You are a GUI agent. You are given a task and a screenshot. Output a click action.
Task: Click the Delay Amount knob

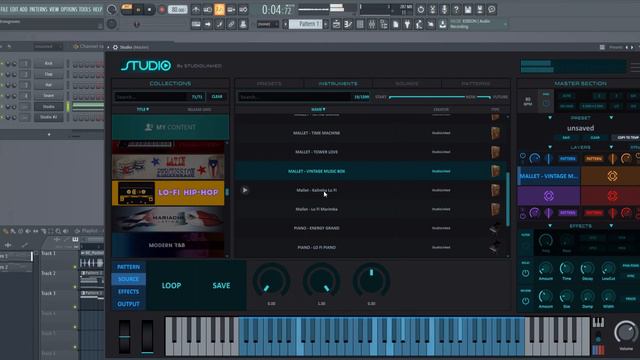tap(546, 269)
